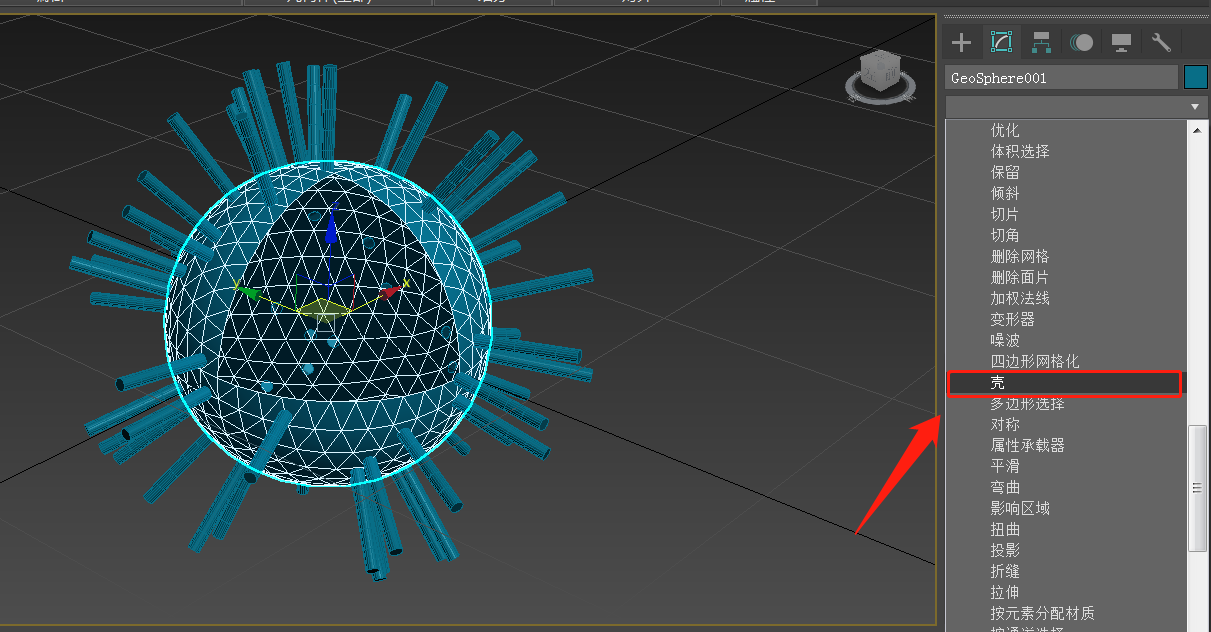Open the object color swatch
The image size is (1211, 632).
tap(1196, 77)
